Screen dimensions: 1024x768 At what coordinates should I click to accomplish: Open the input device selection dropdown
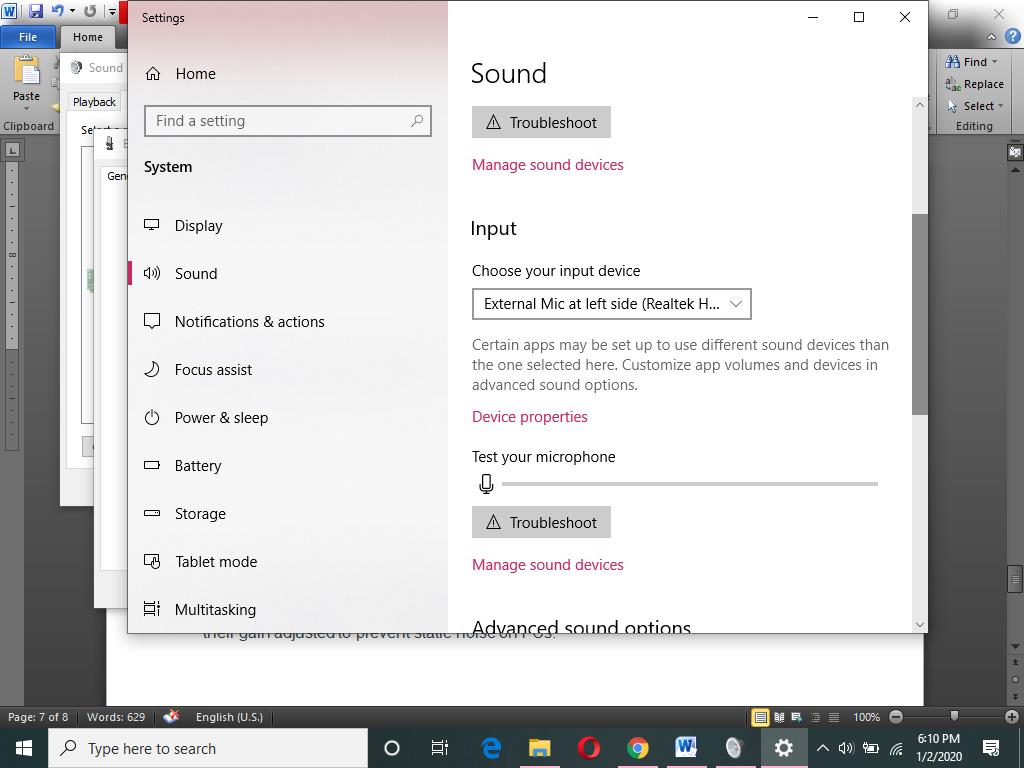pos(611,304)
